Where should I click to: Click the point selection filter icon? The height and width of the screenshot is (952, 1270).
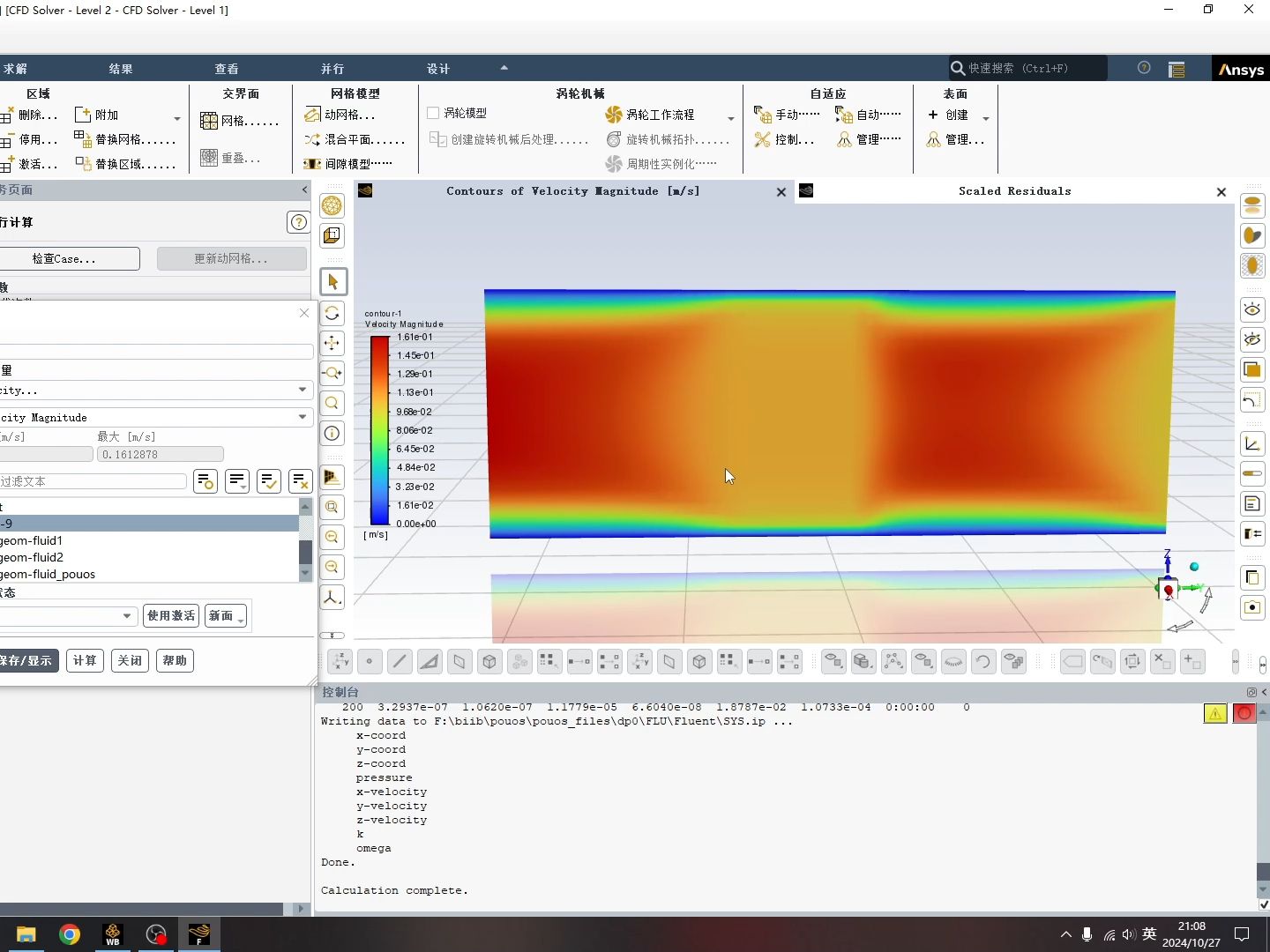click(x=370, y=661)
